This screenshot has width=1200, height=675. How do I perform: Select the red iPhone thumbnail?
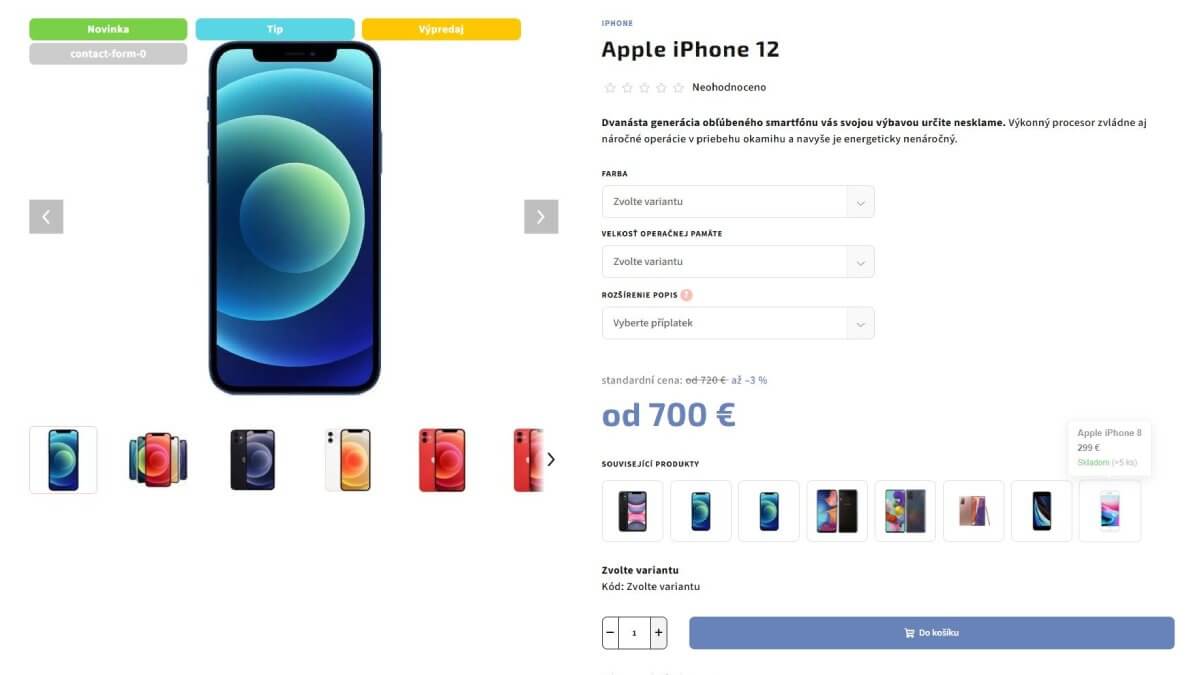[x=442, y=460]
